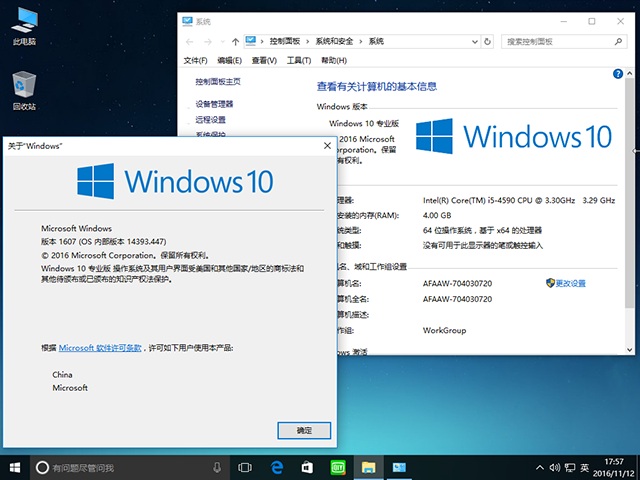
Task: Click the 更改设置 link
Action: (570, 283)
